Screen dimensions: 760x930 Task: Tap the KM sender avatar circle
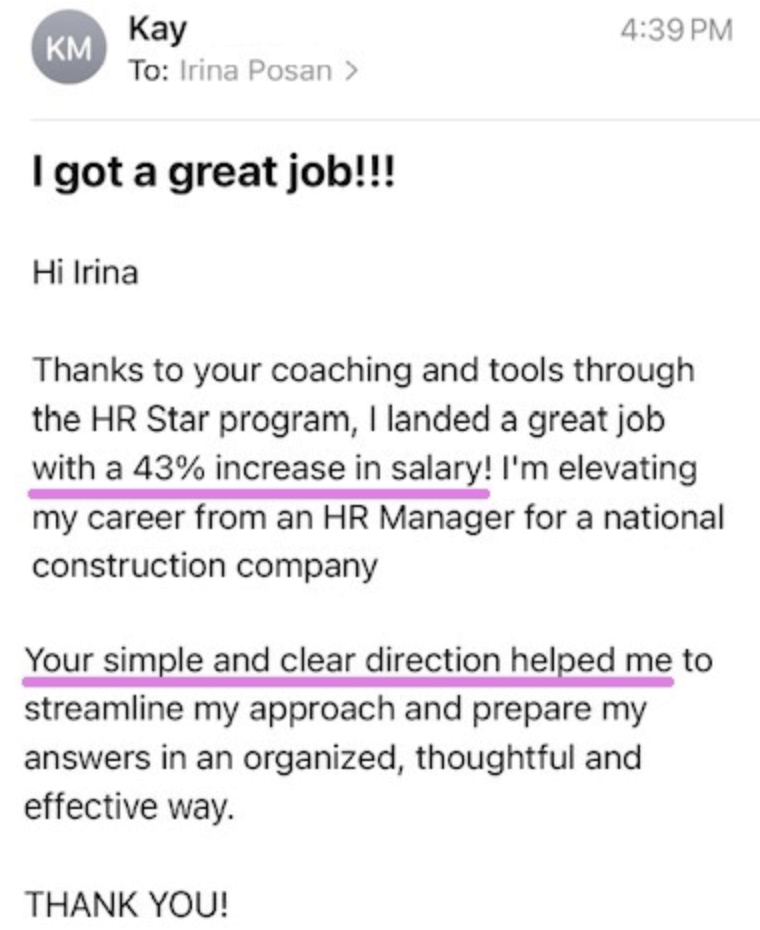tap(62, 50)
